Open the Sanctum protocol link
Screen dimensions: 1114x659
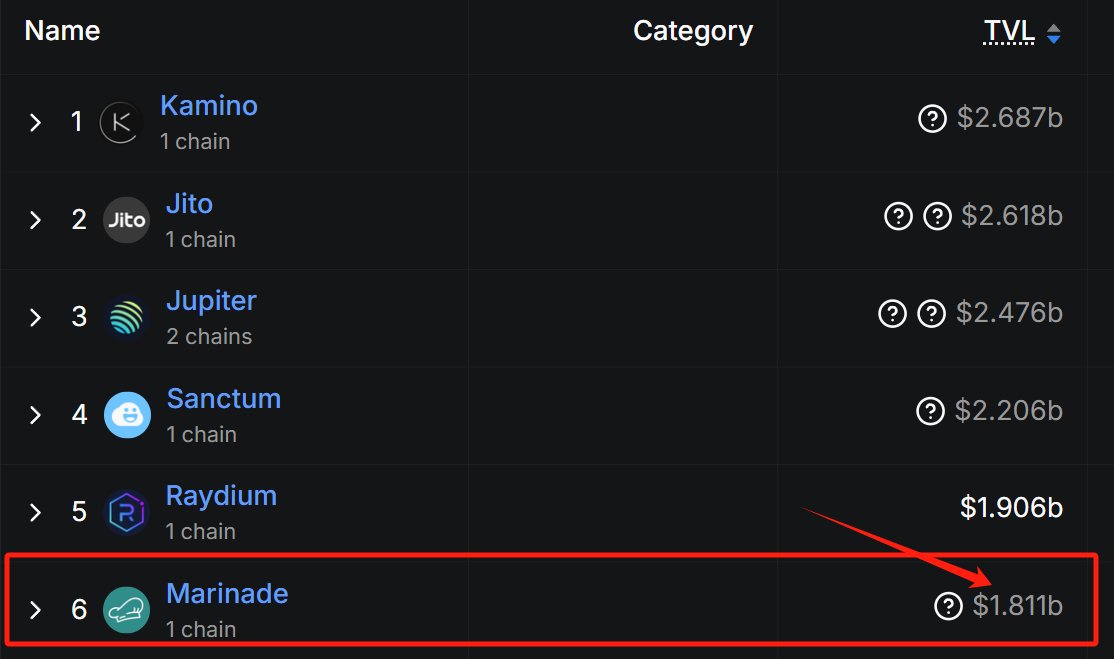click(x=224, y=398)
